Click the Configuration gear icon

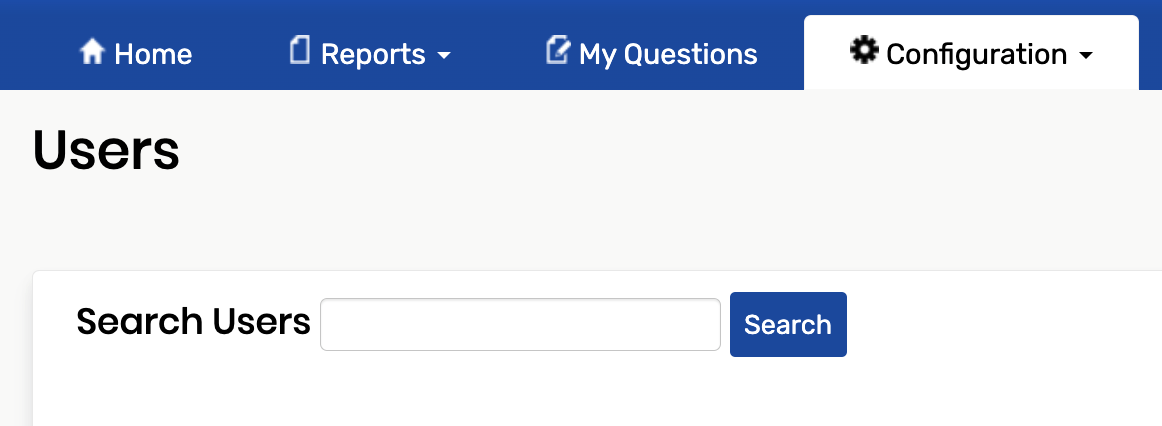862,50
